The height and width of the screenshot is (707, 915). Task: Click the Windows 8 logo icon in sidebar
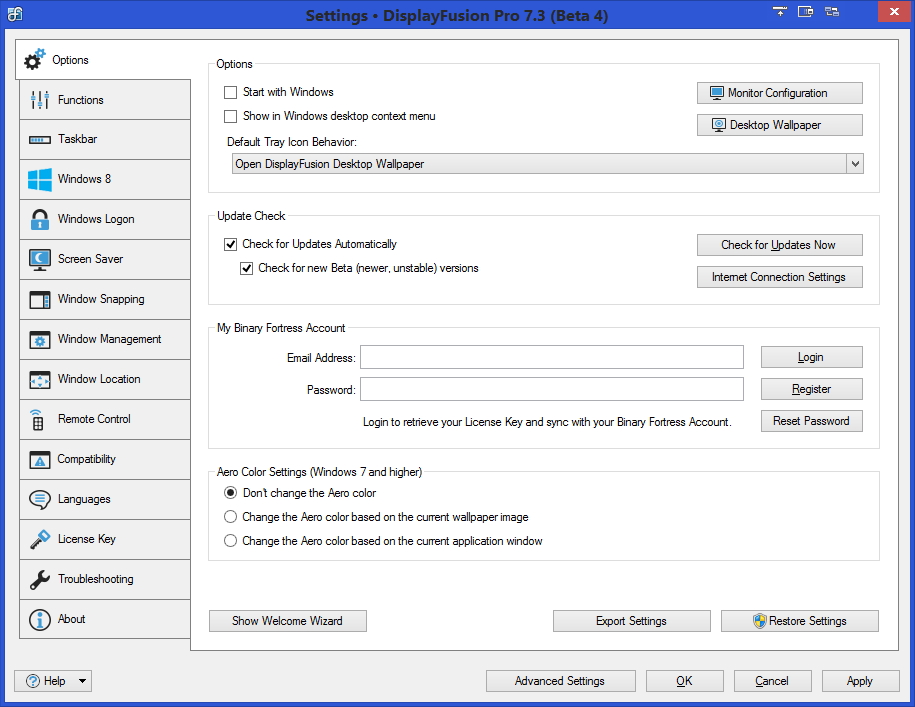coord(40,180)
